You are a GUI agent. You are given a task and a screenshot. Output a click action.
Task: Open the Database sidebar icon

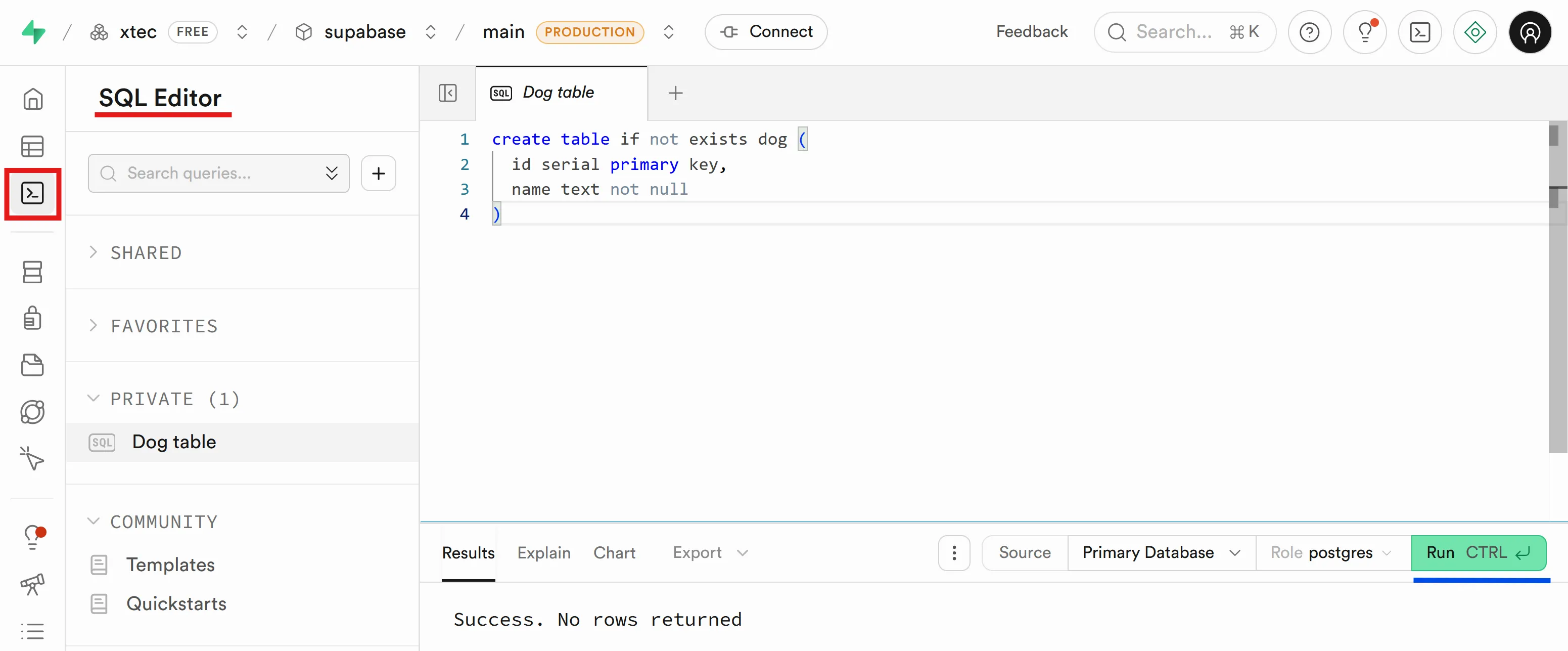coord(32,272)
